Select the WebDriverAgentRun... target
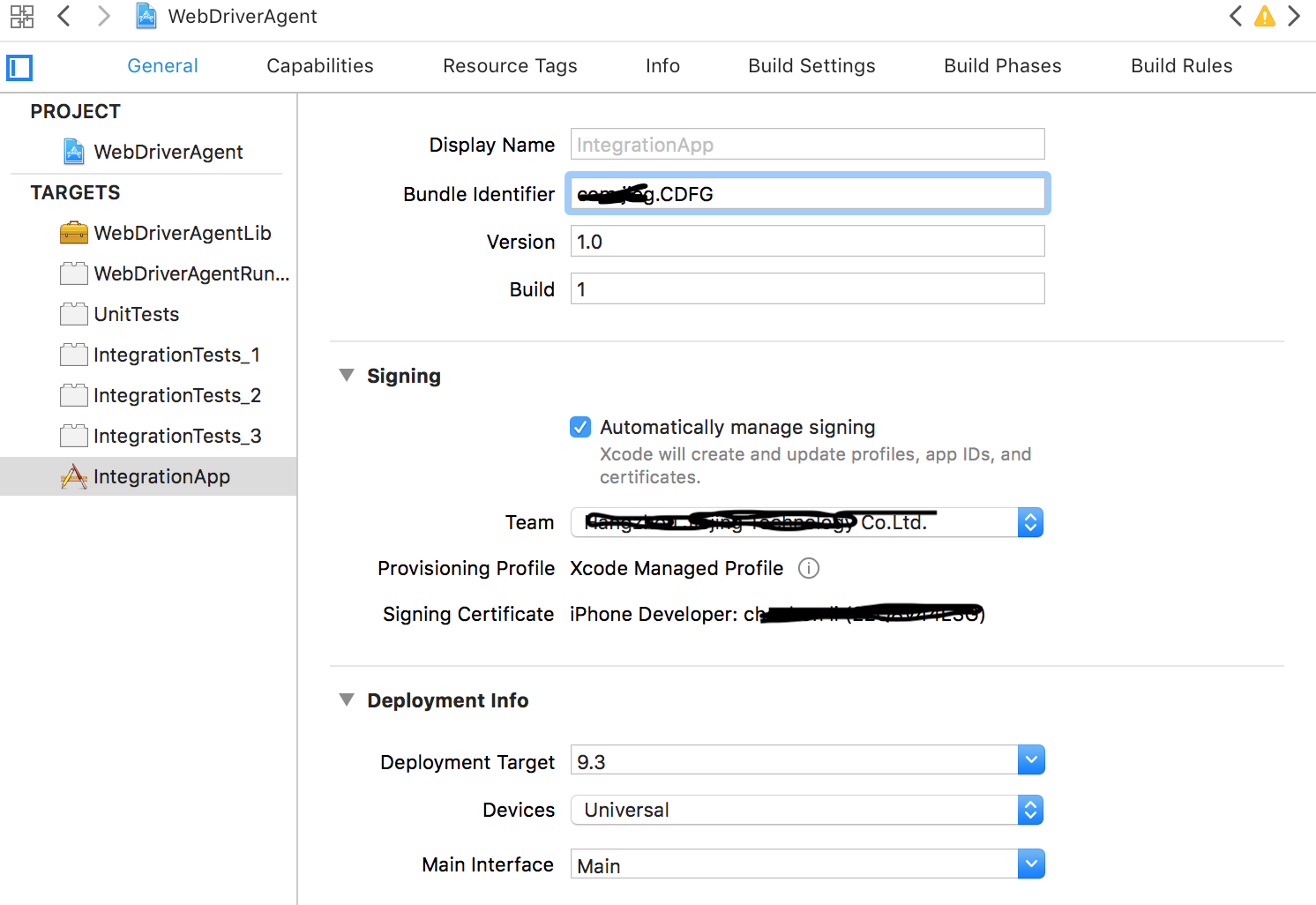This screenshot has height=905, width=1316. pyautogui.click(x=148, y=273)
